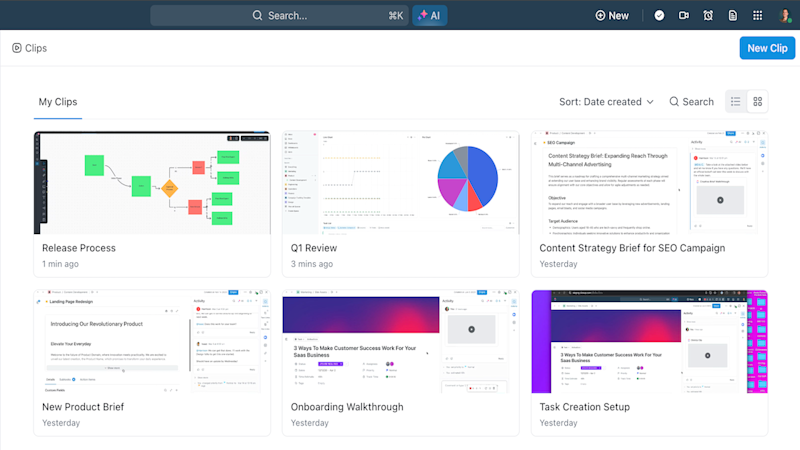Click the top Search input field
This screenshot has height=450, width=800.
[279, 15]
